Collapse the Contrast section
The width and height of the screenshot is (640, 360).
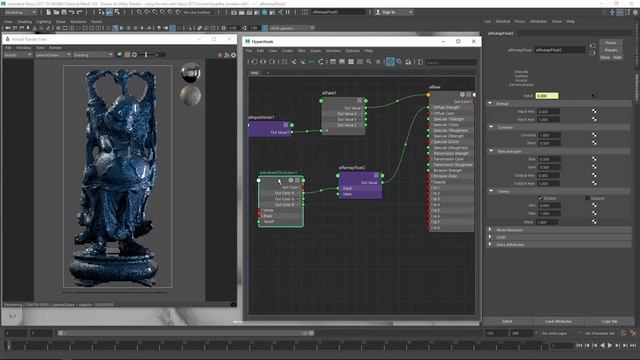pos(491,127)
